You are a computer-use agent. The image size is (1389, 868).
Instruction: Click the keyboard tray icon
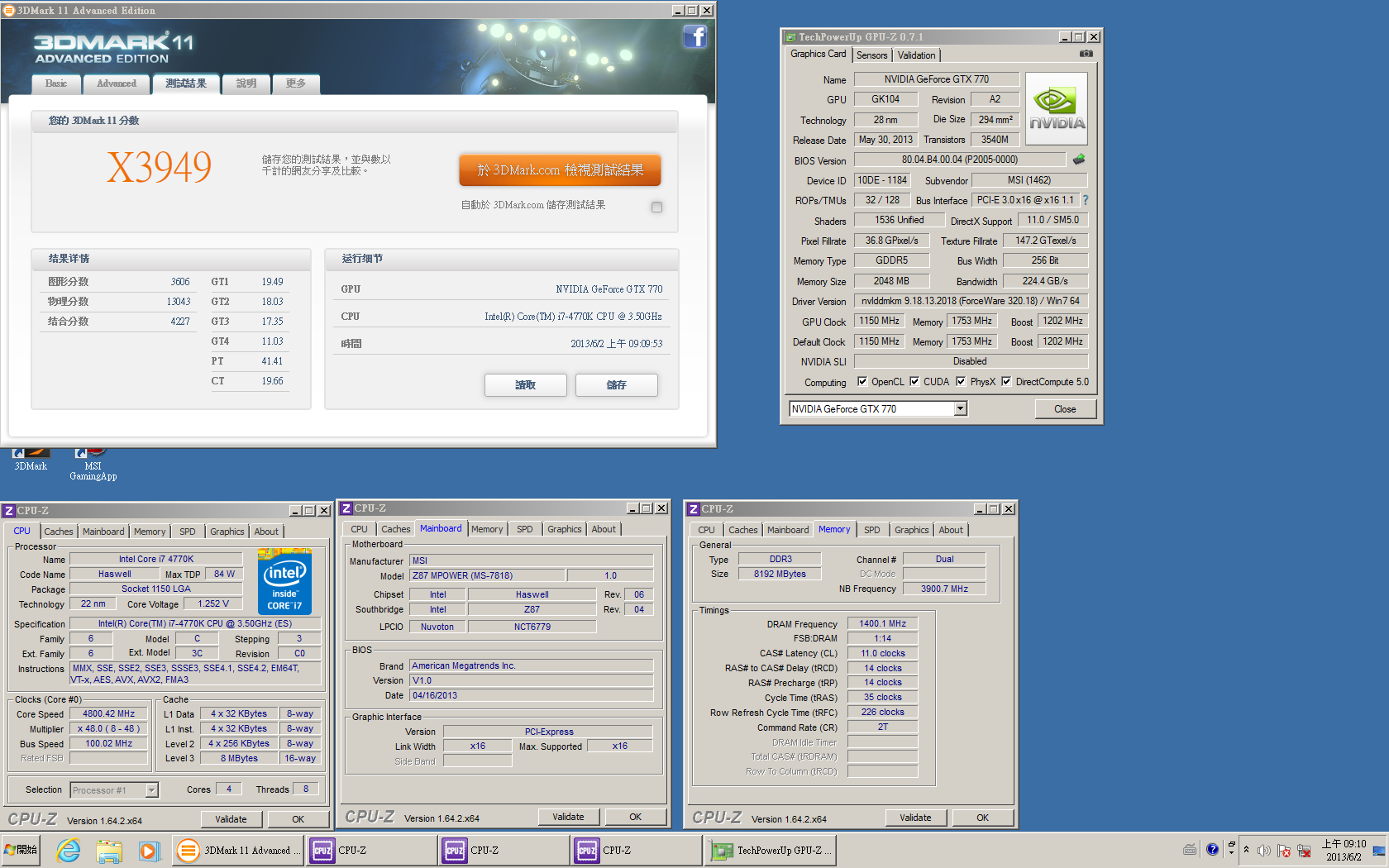coord(1190,849)
